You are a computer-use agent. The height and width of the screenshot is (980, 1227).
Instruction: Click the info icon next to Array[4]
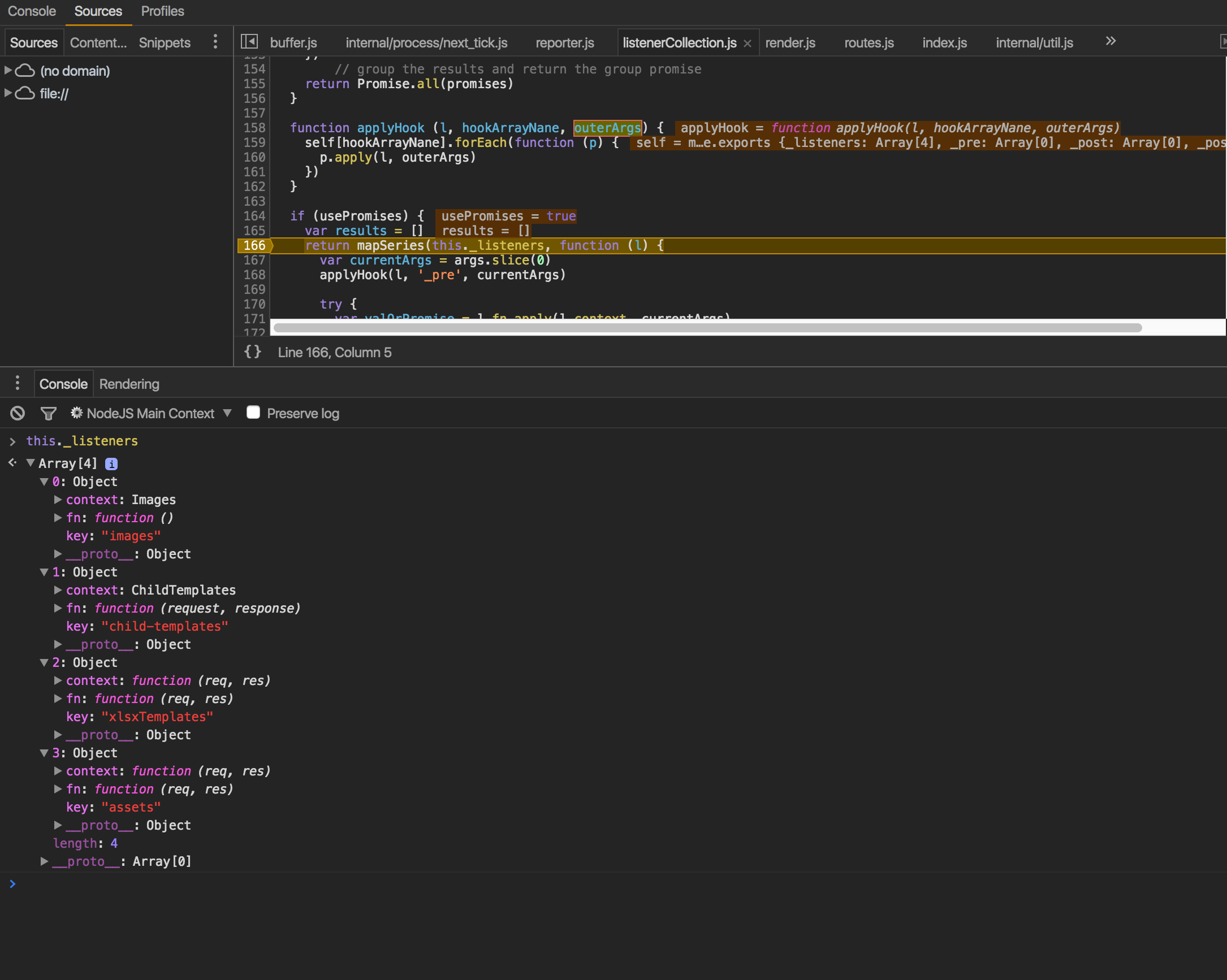112,463
